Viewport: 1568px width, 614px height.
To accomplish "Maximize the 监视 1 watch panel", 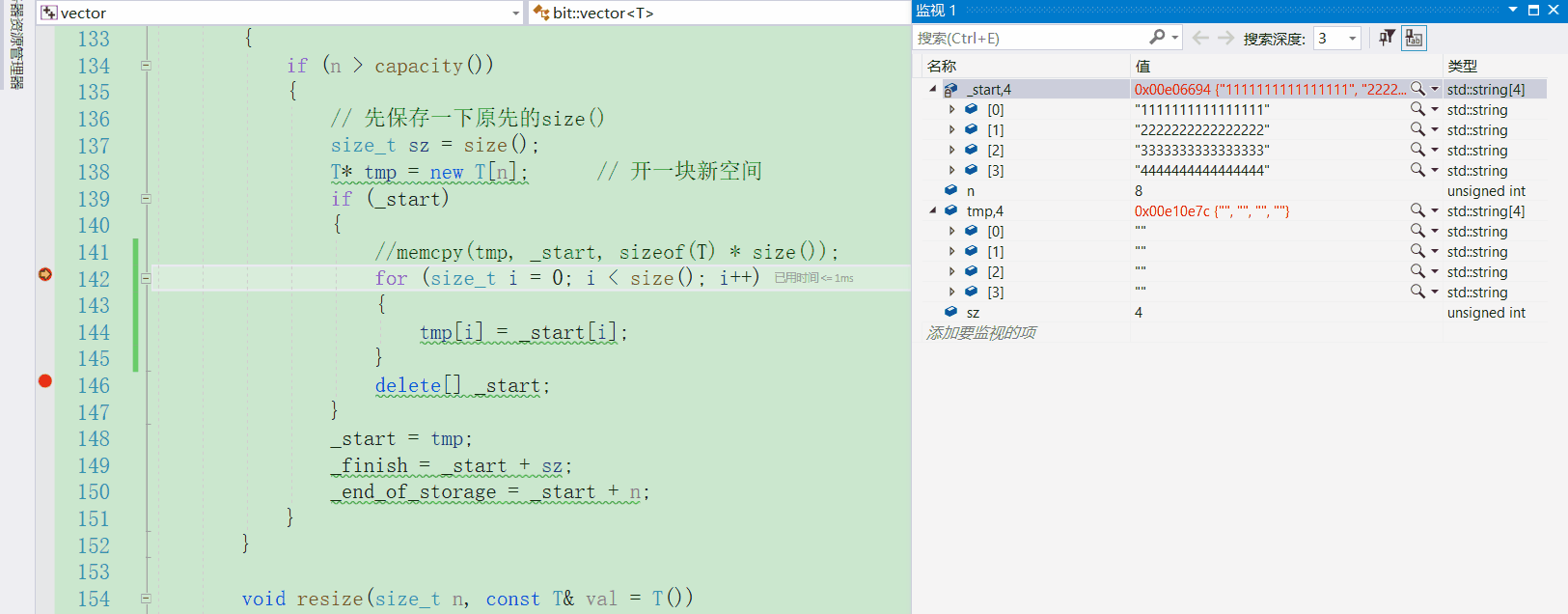I will pos(1533,10).
